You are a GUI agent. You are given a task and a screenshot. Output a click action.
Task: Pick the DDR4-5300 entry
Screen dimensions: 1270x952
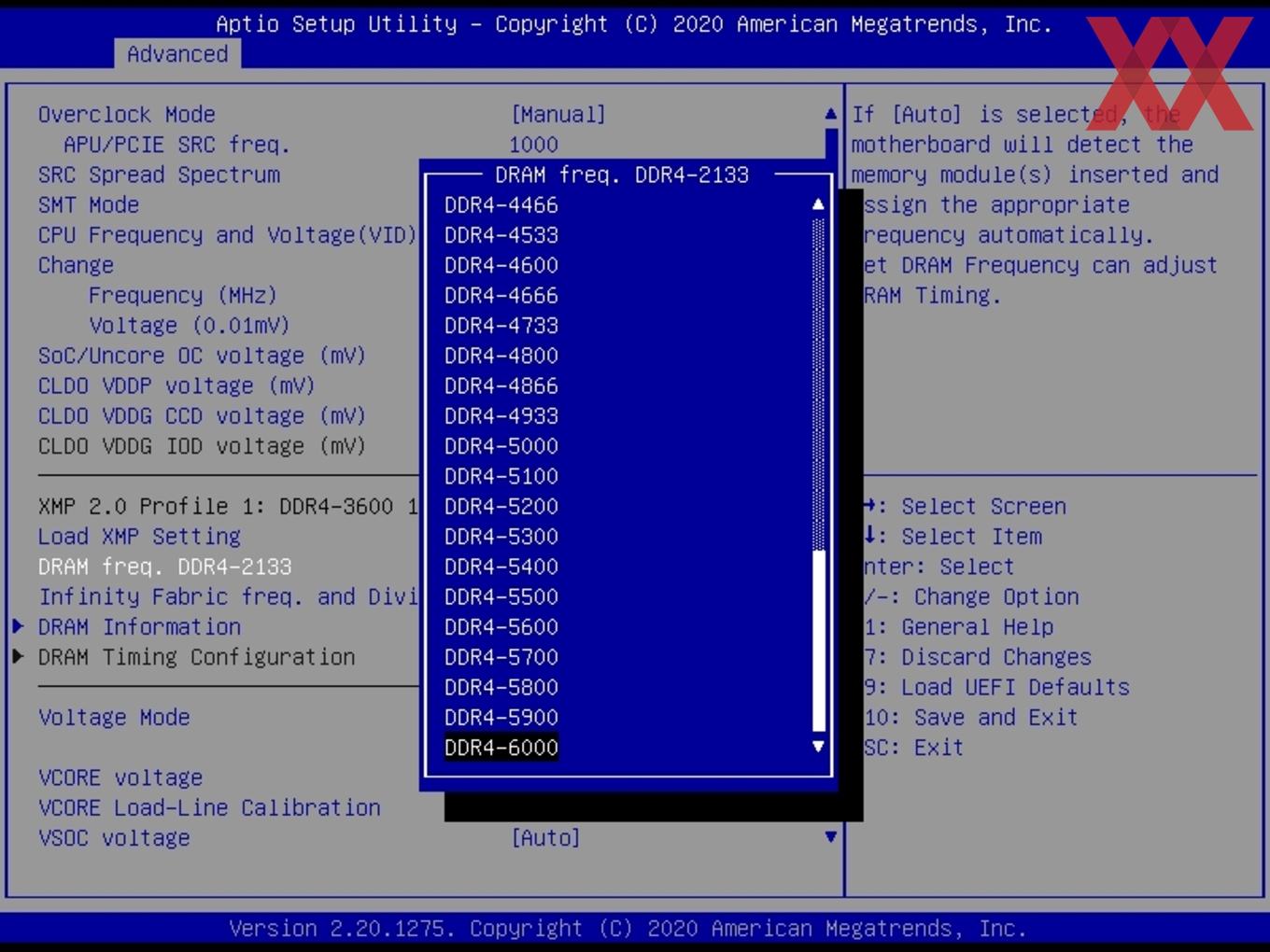[x=501, y=537]
